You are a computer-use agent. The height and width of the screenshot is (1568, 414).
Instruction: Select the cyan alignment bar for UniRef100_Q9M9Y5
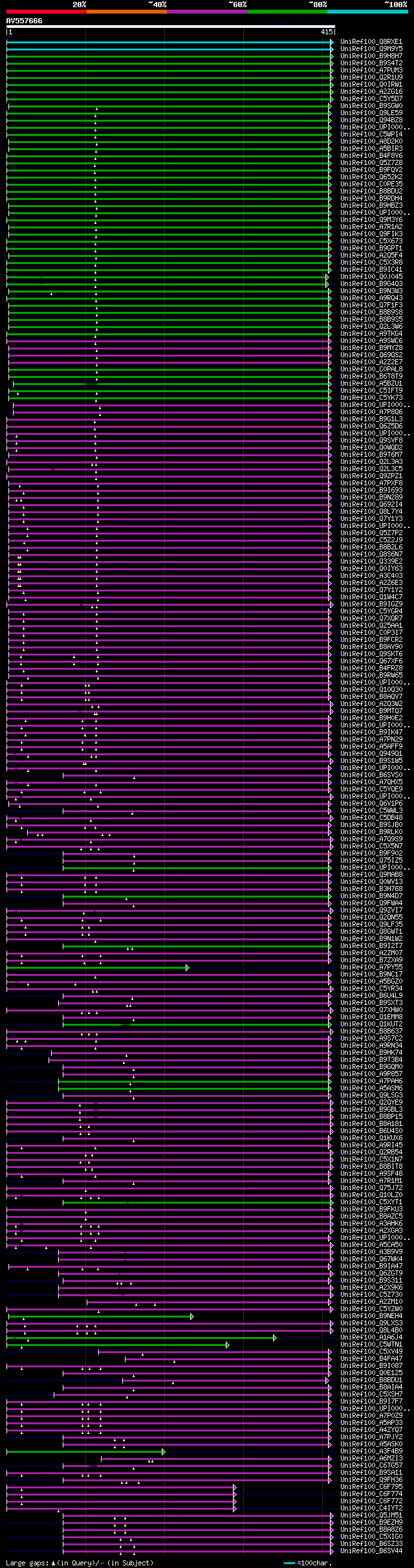(169, 49)
